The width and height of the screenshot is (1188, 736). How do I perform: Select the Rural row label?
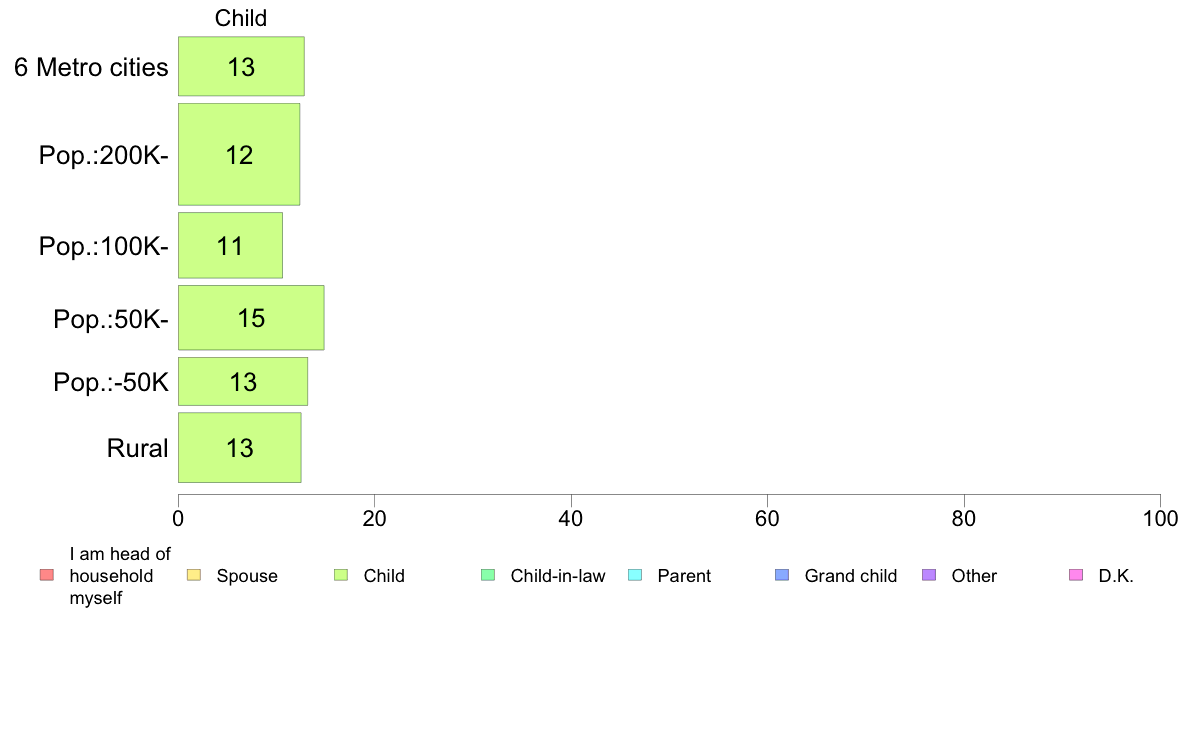(138, 448)
